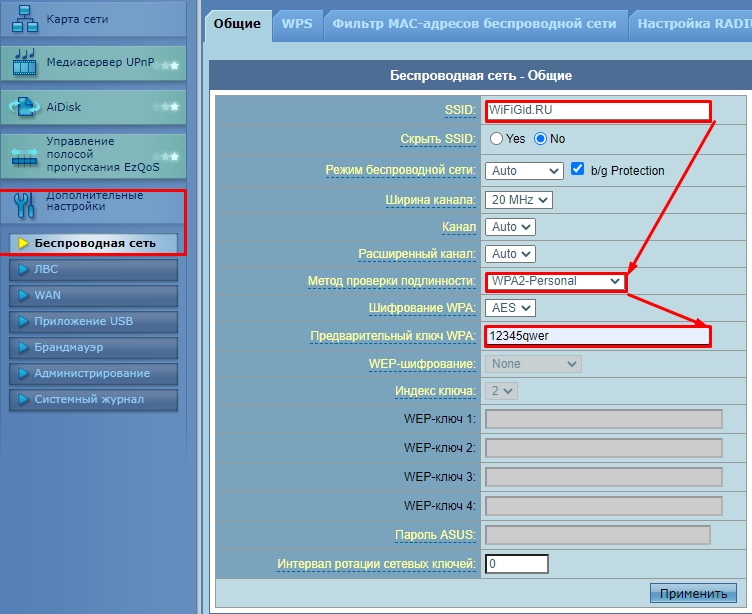The height and width of the screenshot is (614, 752).
Task: Click the arrow beside Администрирование
Action: [x=23, y=373]
